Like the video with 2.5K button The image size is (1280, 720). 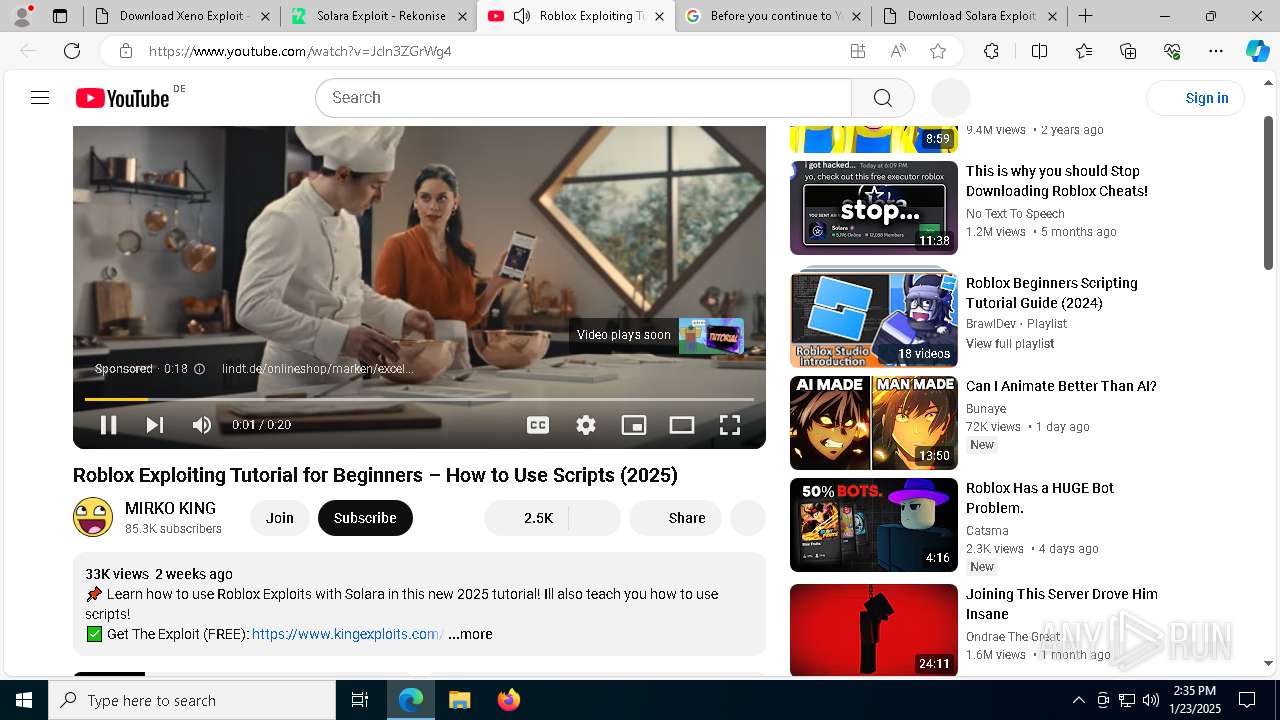526,517
